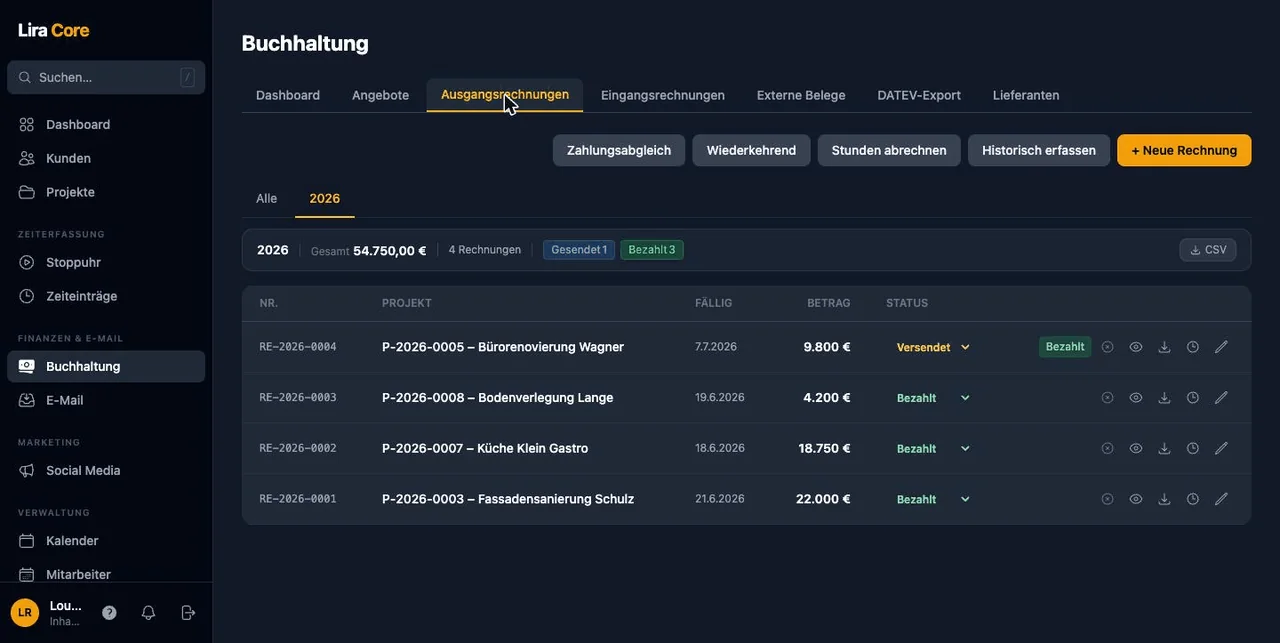Open E-Mail in the sidebar
Image resolution: width=1280 pixels, height=643 pixels.
pyautogui.click(x=106, y=400)
